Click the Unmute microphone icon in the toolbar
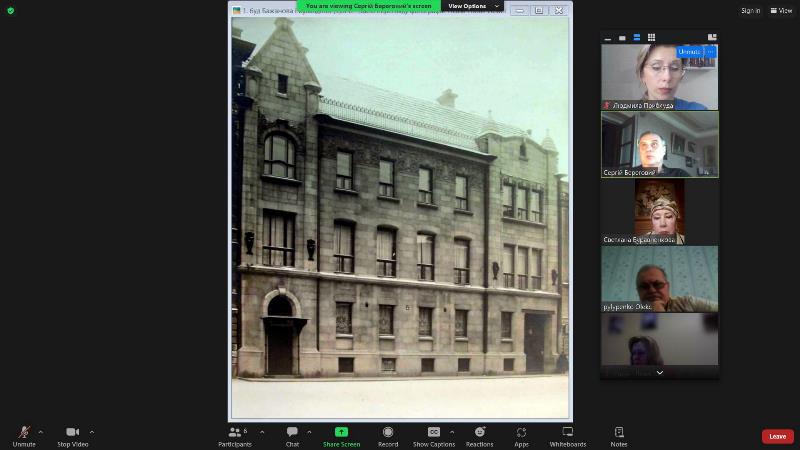Screen dimensions: 800x450 click(x=24, y=432)
